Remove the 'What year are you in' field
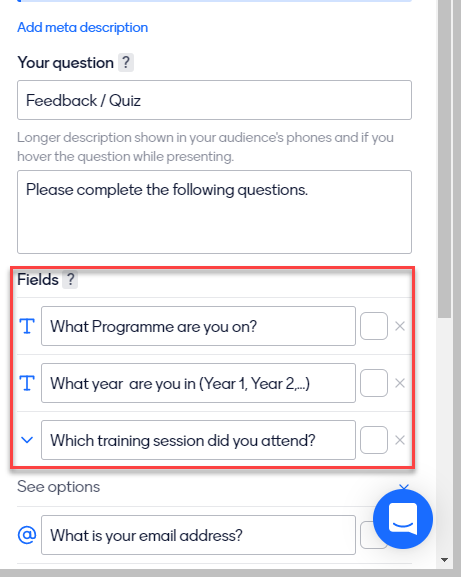 click(x=400, y=383)
